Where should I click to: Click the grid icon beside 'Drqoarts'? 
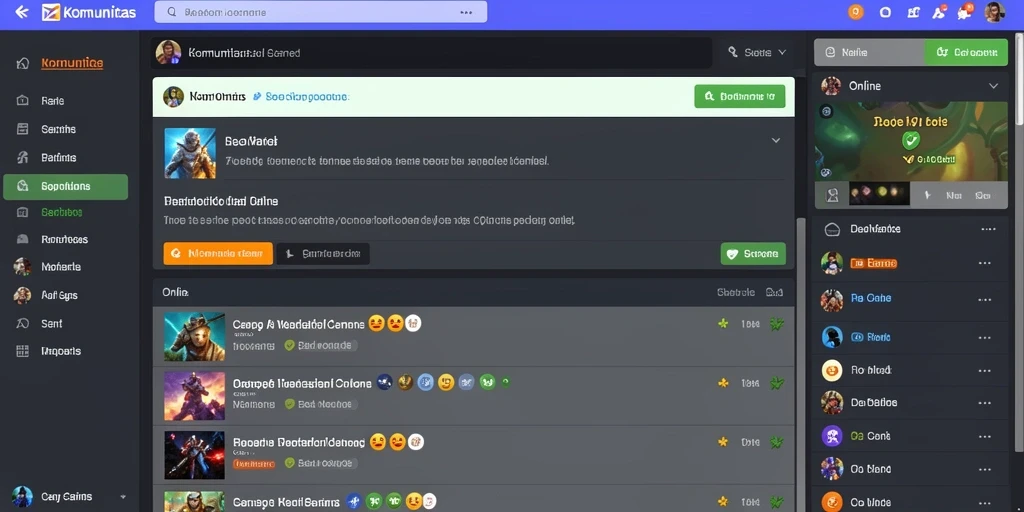click(x=22, y=351)
